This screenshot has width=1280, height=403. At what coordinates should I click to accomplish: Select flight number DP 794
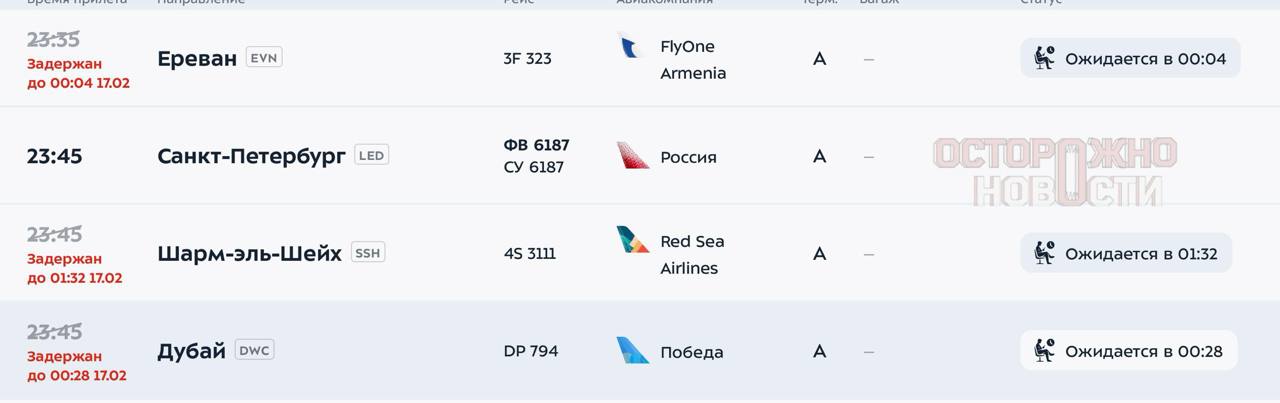pyautogui.click(x=531, y=351)
